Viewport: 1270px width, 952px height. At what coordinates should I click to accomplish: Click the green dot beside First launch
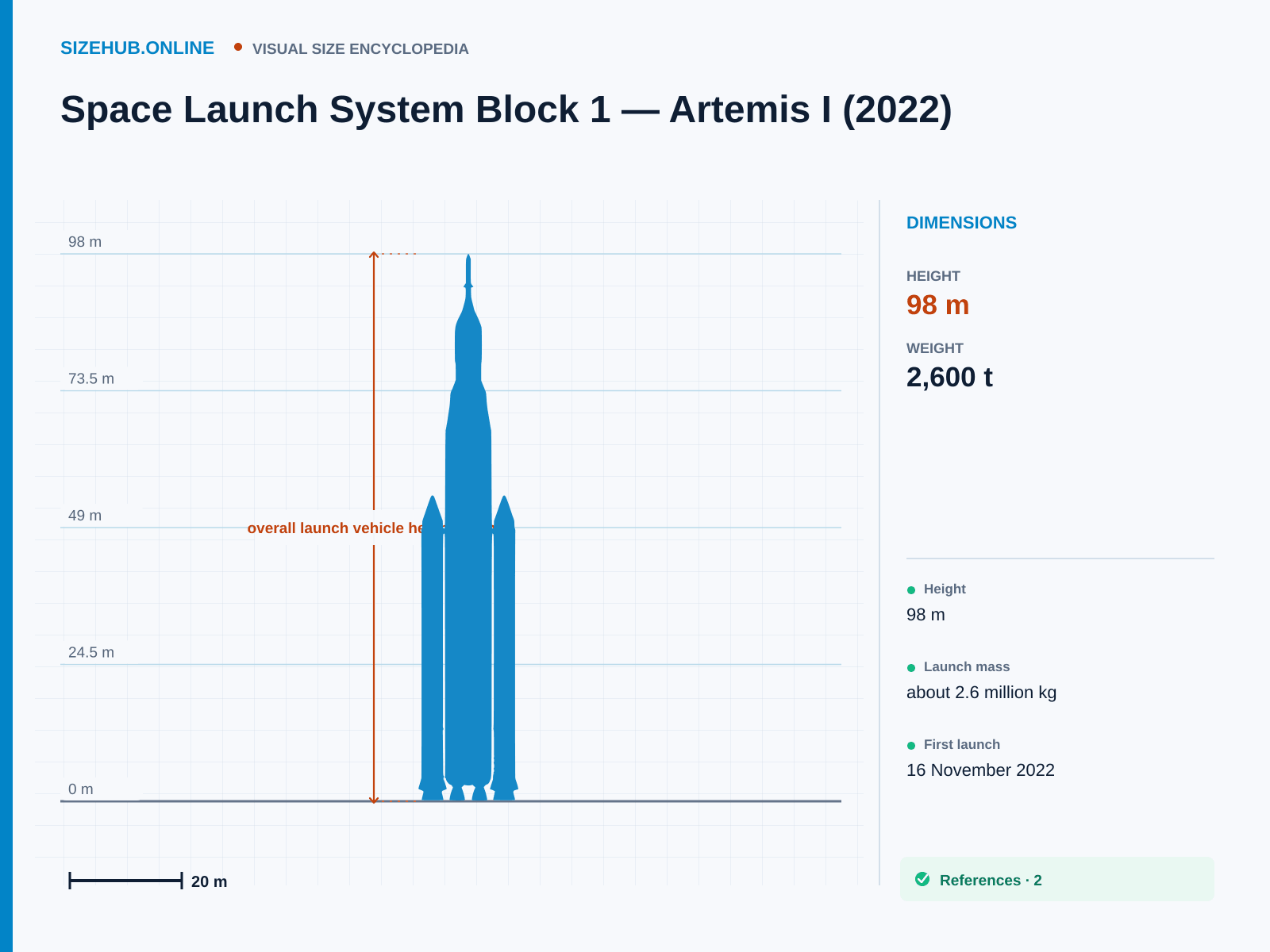point(911,746)
